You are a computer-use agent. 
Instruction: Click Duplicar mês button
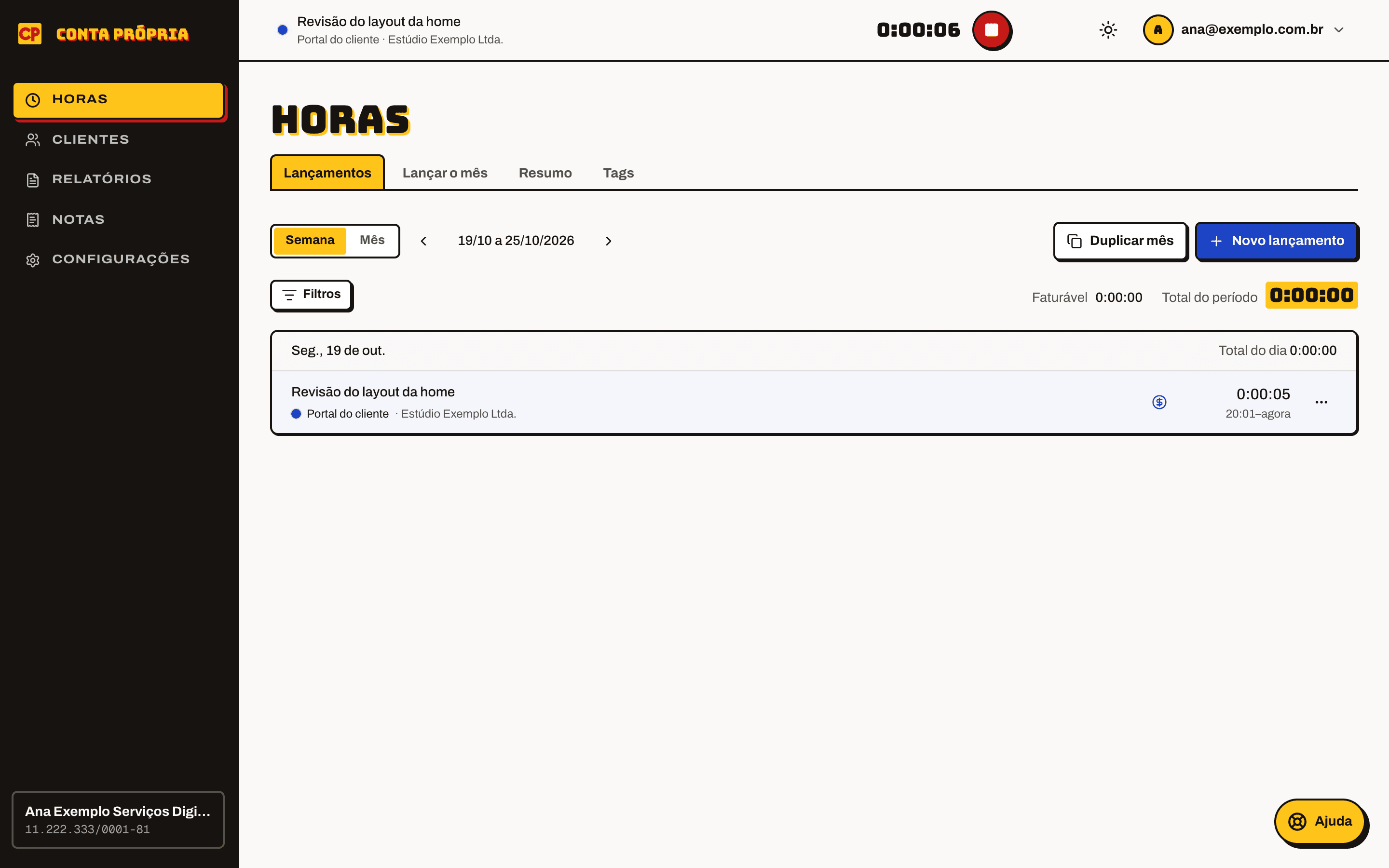coord(1120,241)
